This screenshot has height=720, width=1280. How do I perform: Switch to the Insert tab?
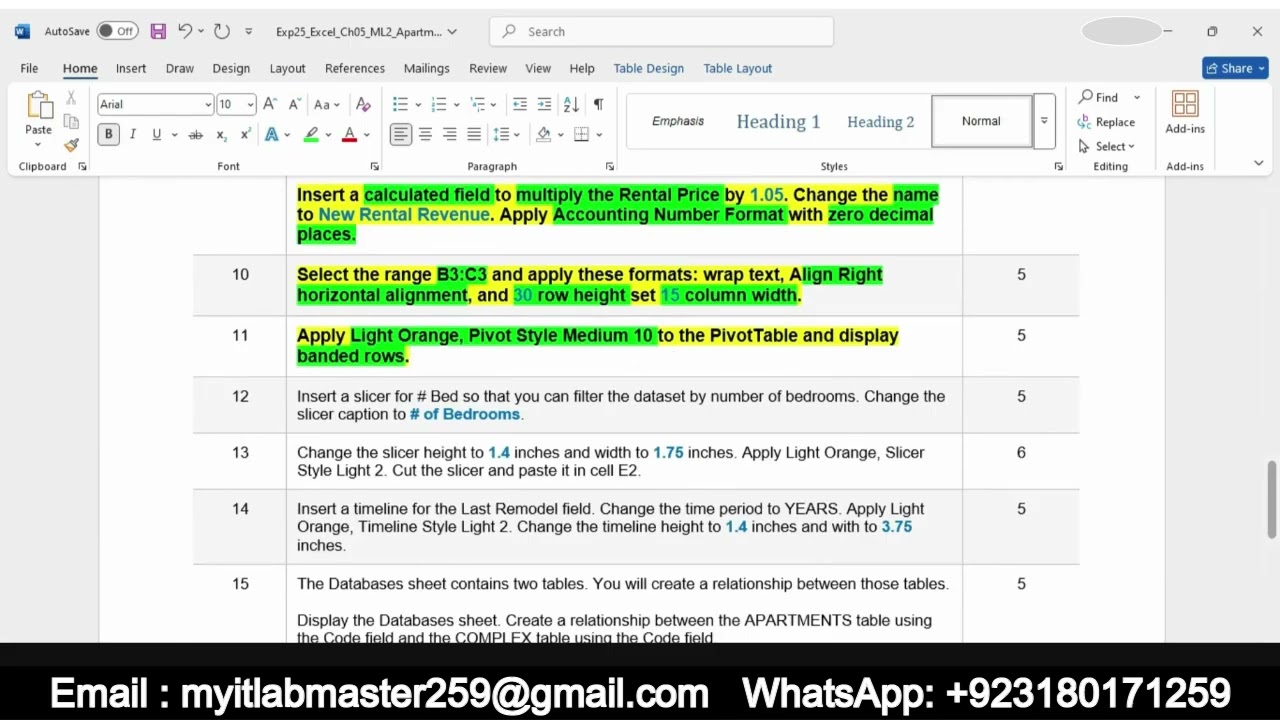pos(131,68)
